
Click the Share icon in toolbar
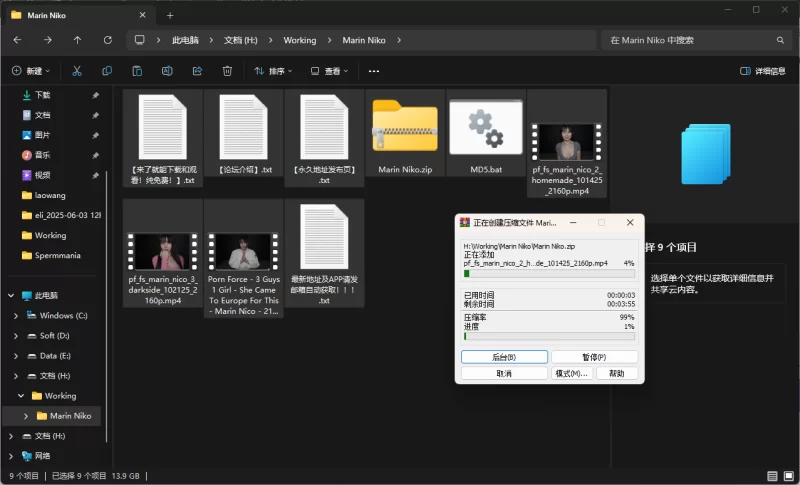click(197, 71)
